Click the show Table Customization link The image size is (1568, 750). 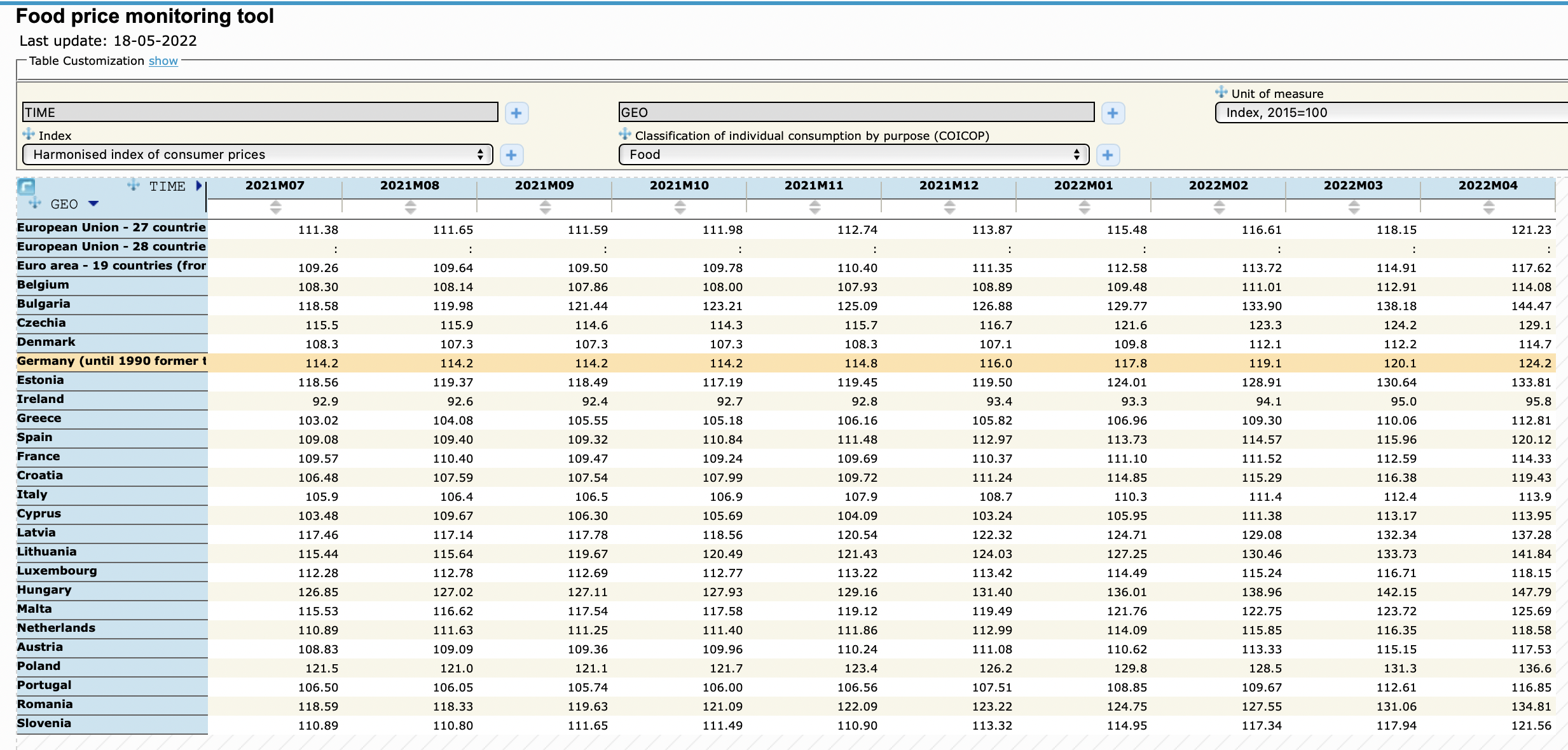pos(163,61)
